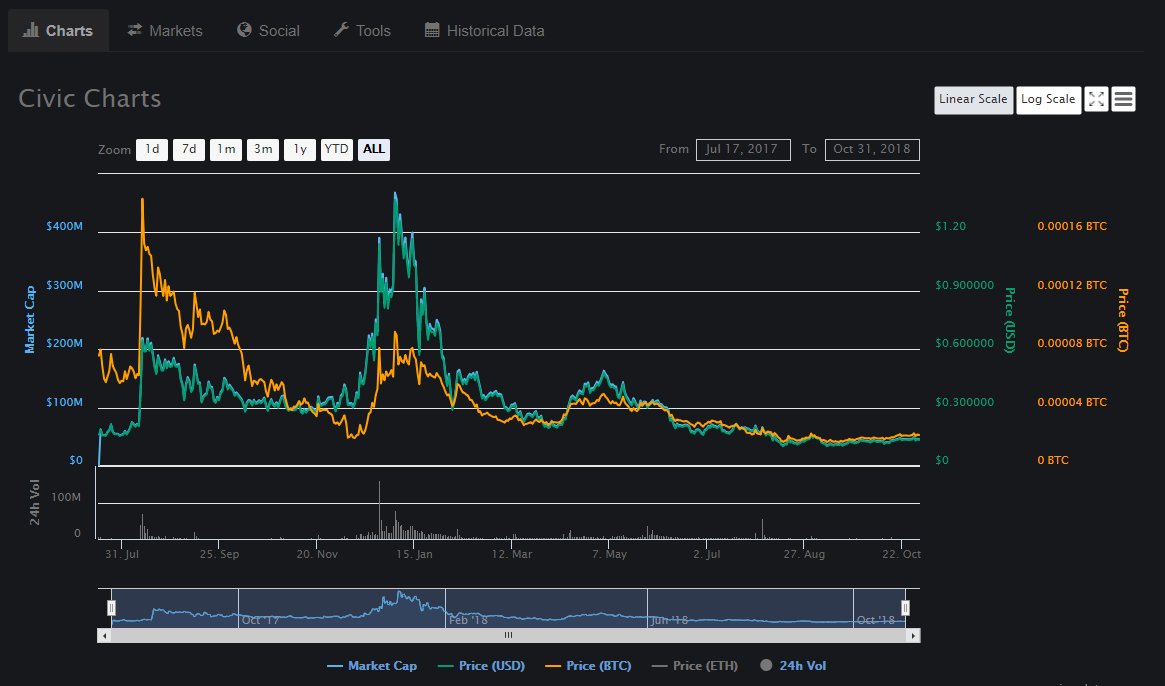Click the navigator right range handle
Image resolution: width=1165 pixels, height=686 pixels.
point(906,608)
